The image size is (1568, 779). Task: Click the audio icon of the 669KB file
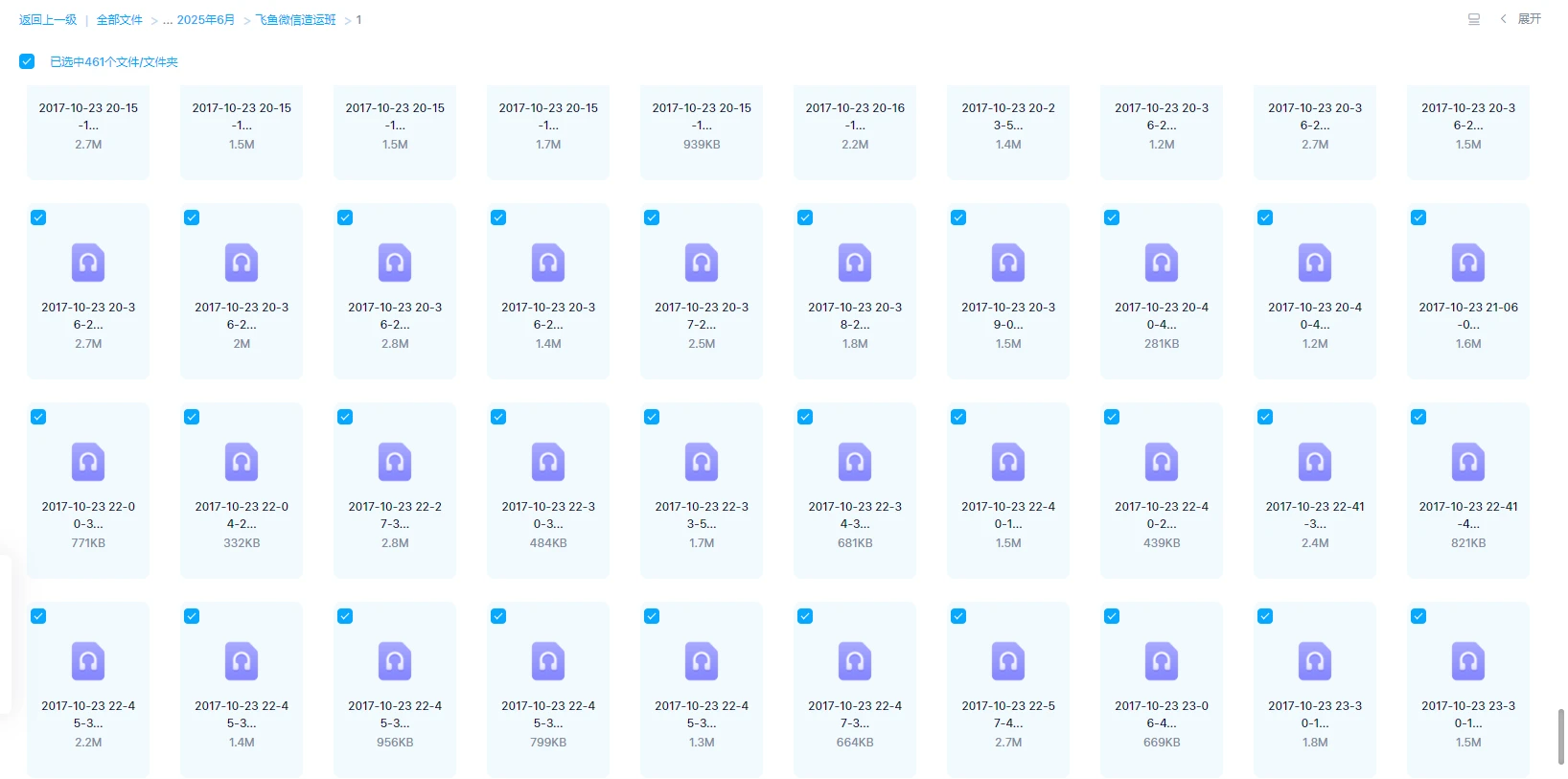[x=1161, y=661]
